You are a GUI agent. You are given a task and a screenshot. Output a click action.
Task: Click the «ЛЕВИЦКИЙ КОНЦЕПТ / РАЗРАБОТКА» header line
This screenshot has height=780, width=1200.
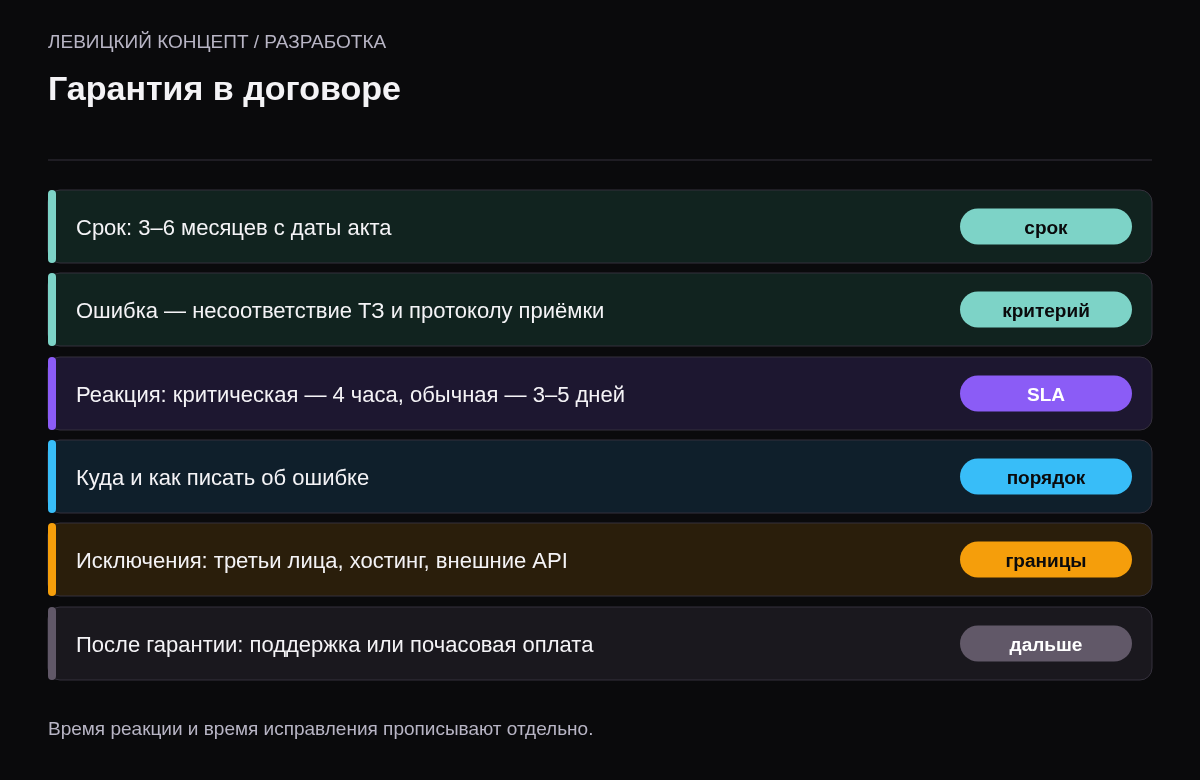coord(217,42)
